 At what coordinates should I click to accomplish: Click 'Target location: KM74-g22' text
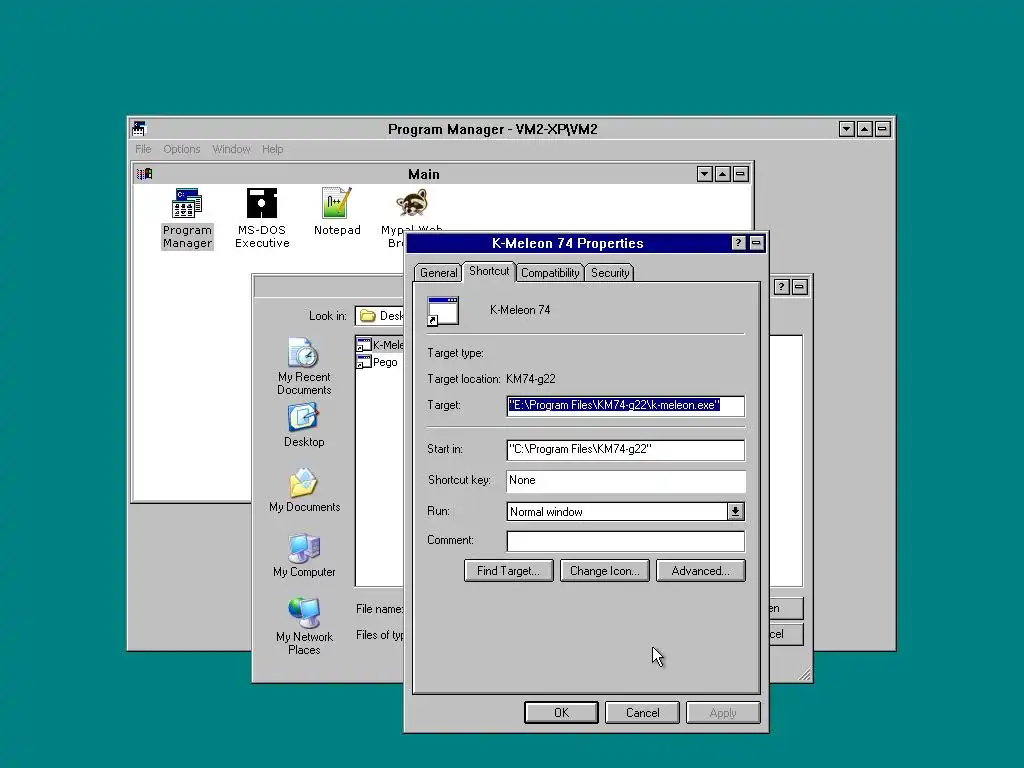(491, 379)
